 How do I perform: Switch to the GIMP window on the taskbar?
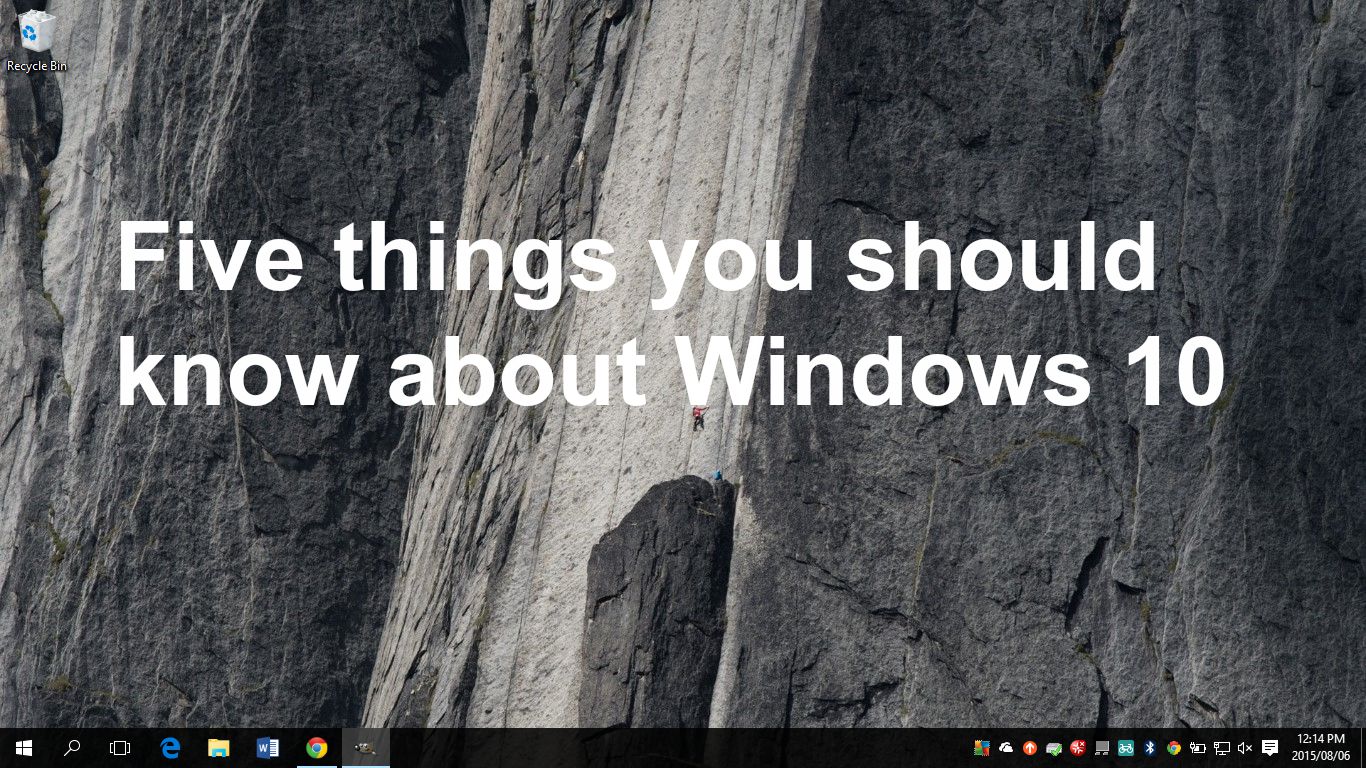pyautogui.click(x=366, y=748)
